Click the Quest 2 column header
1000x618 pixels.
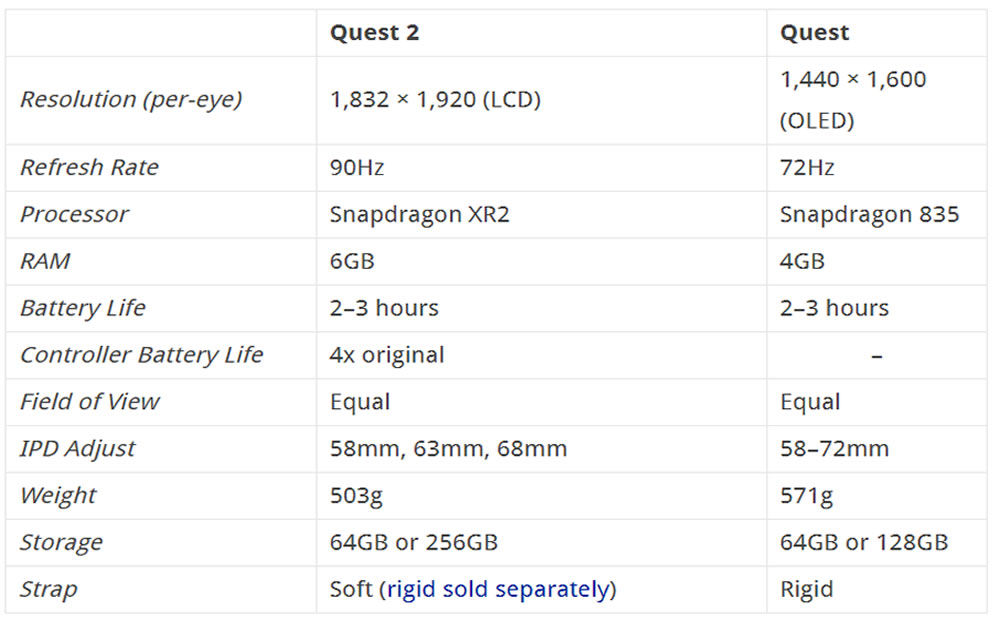[375, 33]
